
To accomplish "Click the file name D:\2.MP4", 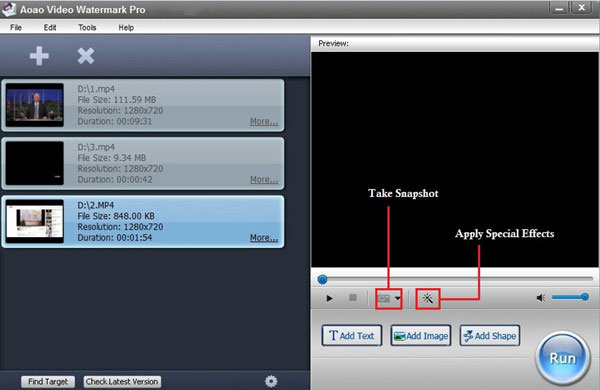I will (96, 205).
